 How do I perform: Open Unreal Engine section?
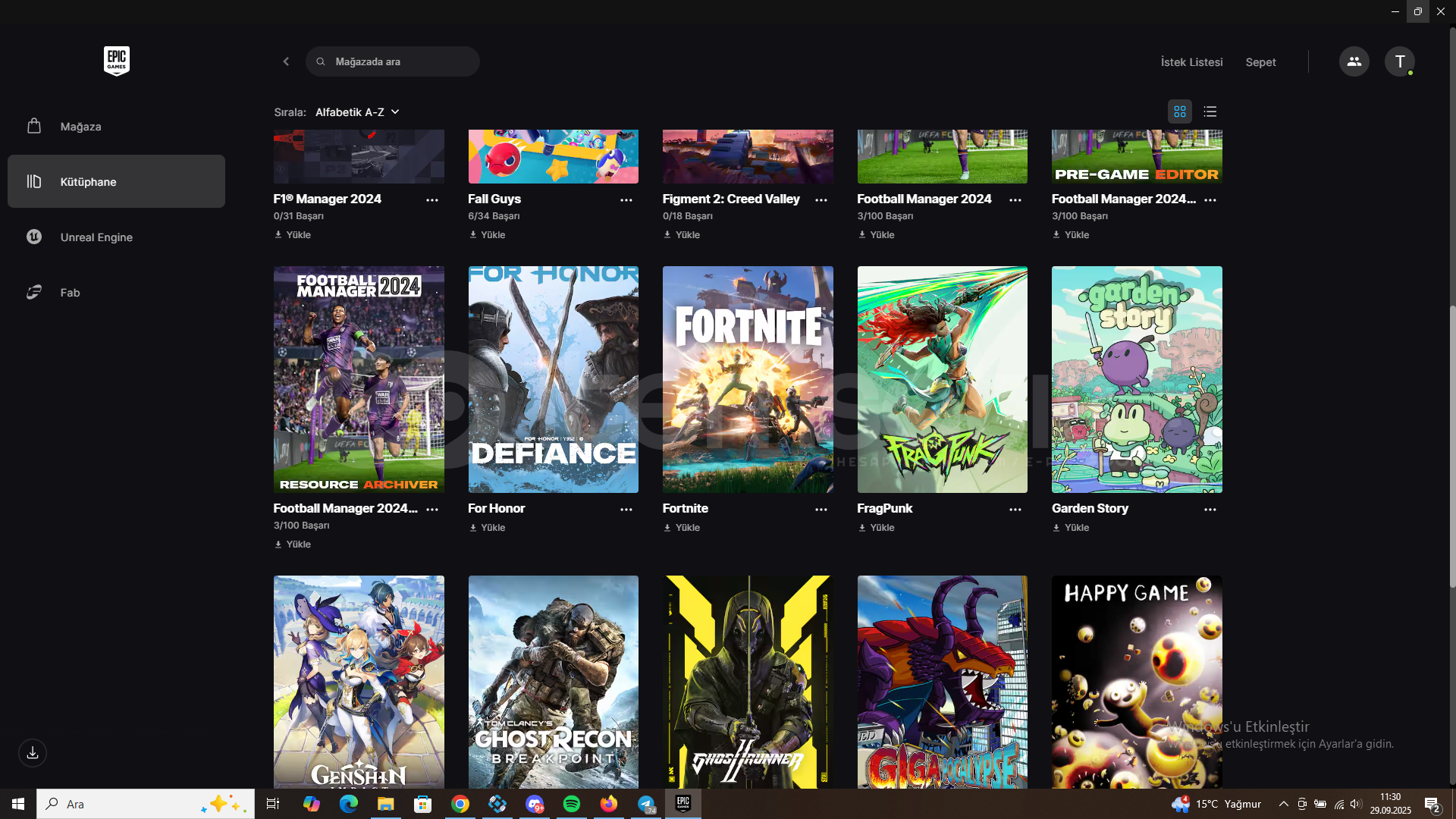pos(116,237)
